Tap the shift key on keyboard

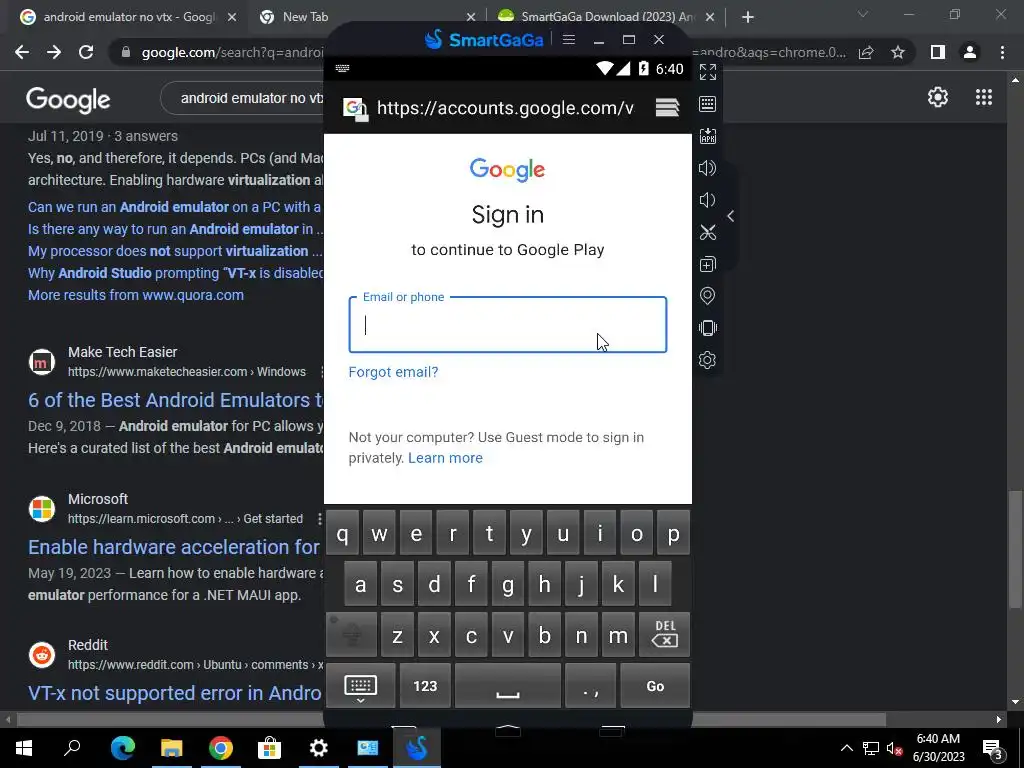(352, 634)
